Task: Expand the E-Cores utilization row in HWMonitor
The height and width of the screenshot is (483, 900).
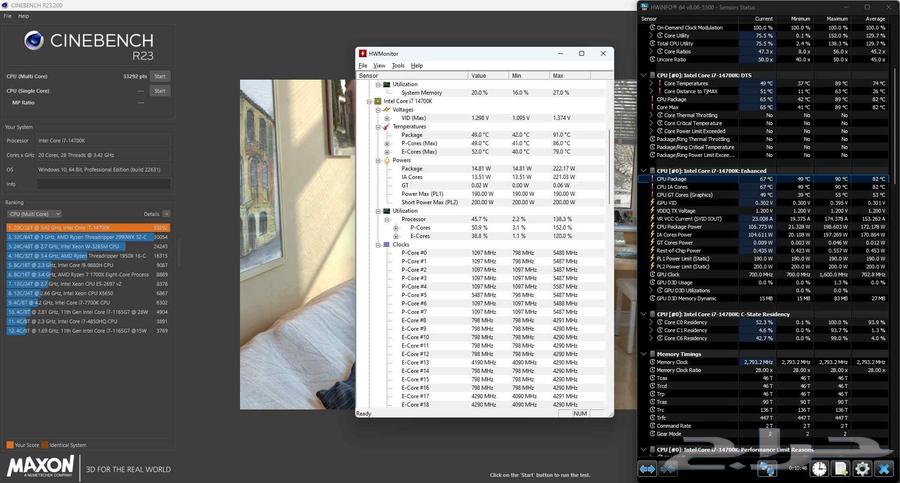Action: [x=395, y=236]
